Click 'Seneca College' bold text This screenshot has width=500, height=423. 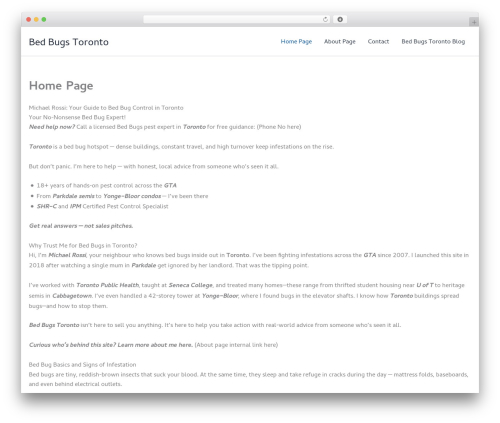[x=190, y=285]
